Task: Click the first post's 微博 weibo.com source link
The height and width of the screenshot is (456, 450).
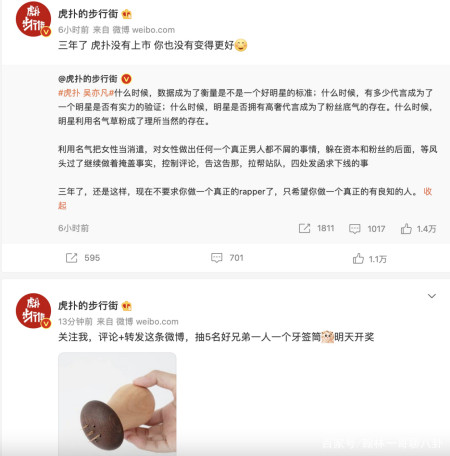Action: pyautogui.click(x=144, y=30)
